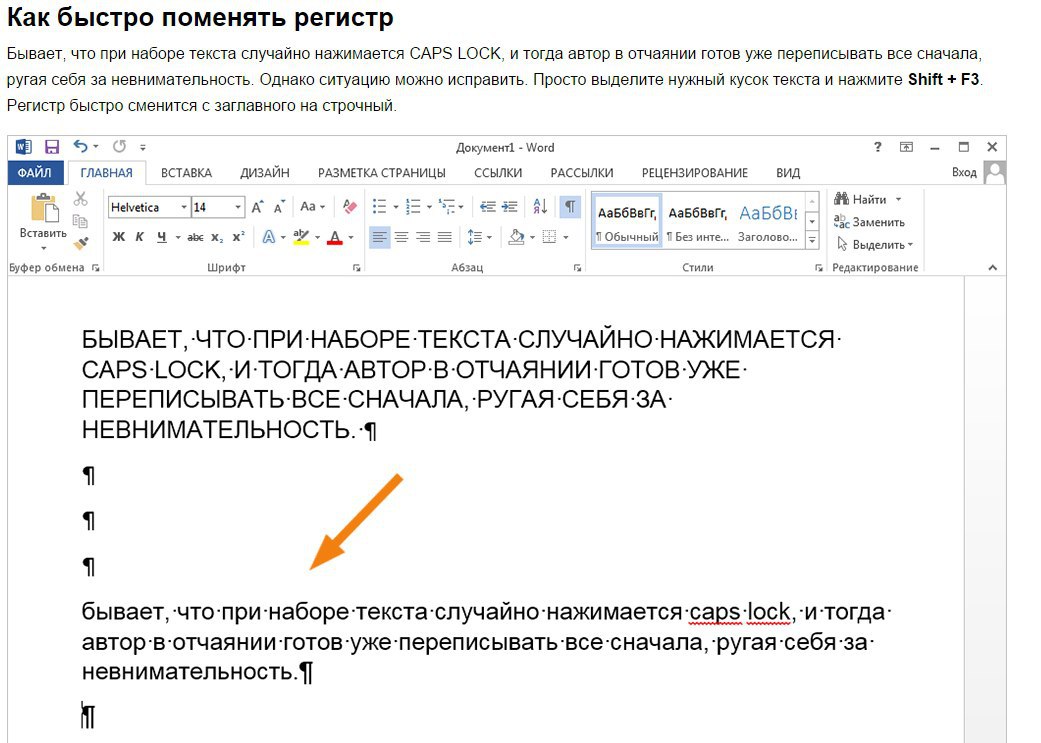The width and height of the screenshot is (1041, 743).
Task: Align text right
Action: (x=423, y=237)
